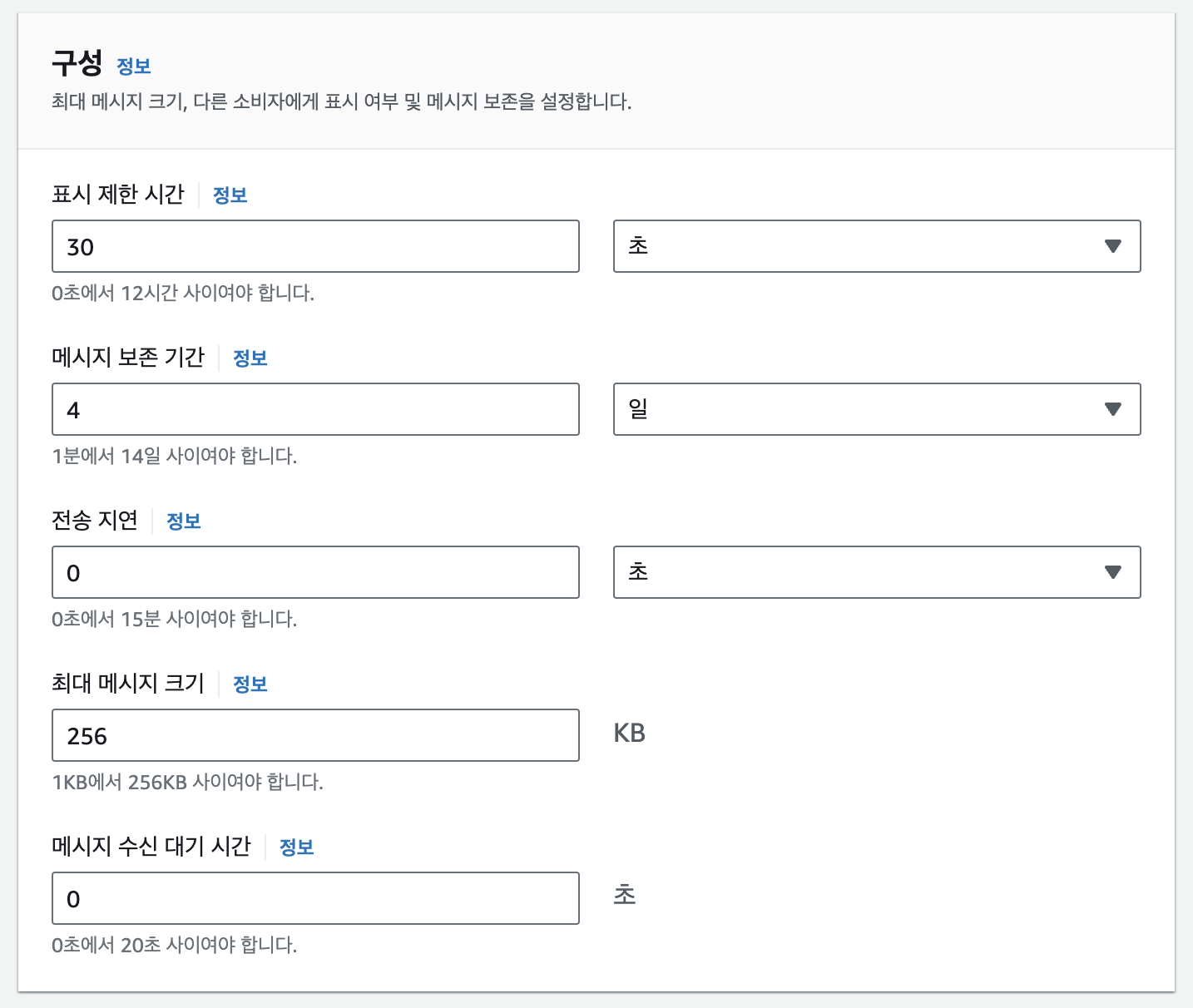Focus the 메시지 수신 대기 시간 input
The width and height of the screenshot is (1193, 1008).
pyautogui.click(x=315, y=898)
